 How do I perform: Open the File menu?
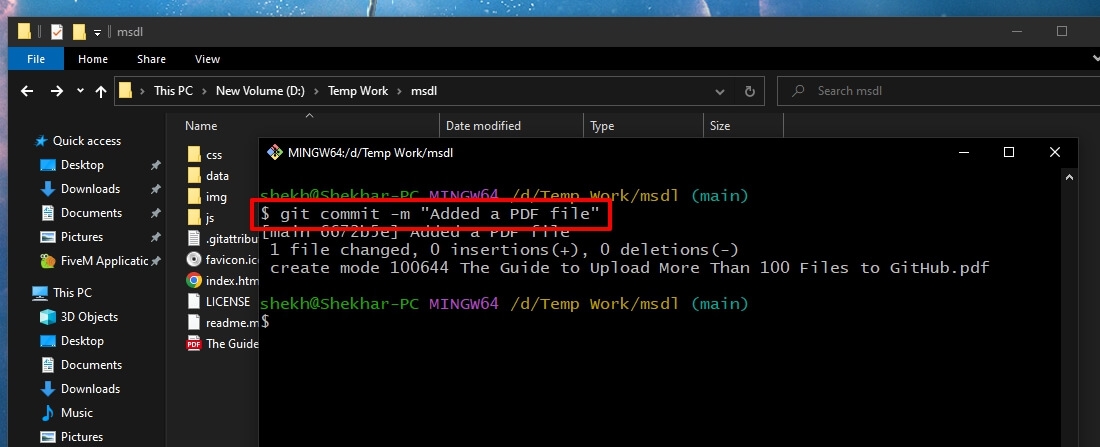point(35,59)
